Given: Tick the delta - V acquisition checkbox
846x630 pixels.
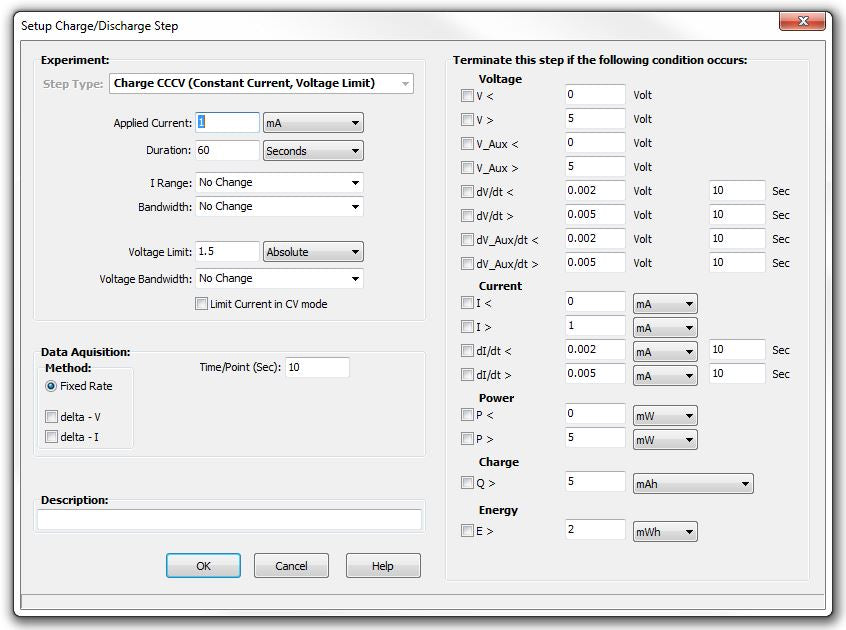Looking at the screenshot, I should click(52, 416).
